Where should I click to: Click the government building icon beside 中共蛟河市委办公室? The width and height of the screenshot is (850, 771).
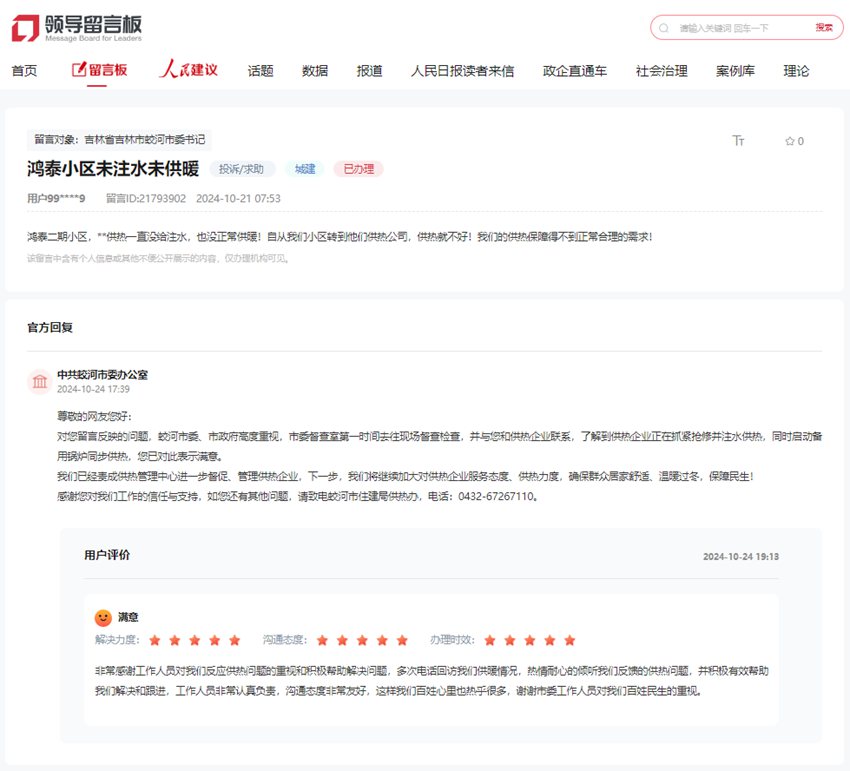coord(40,381)
